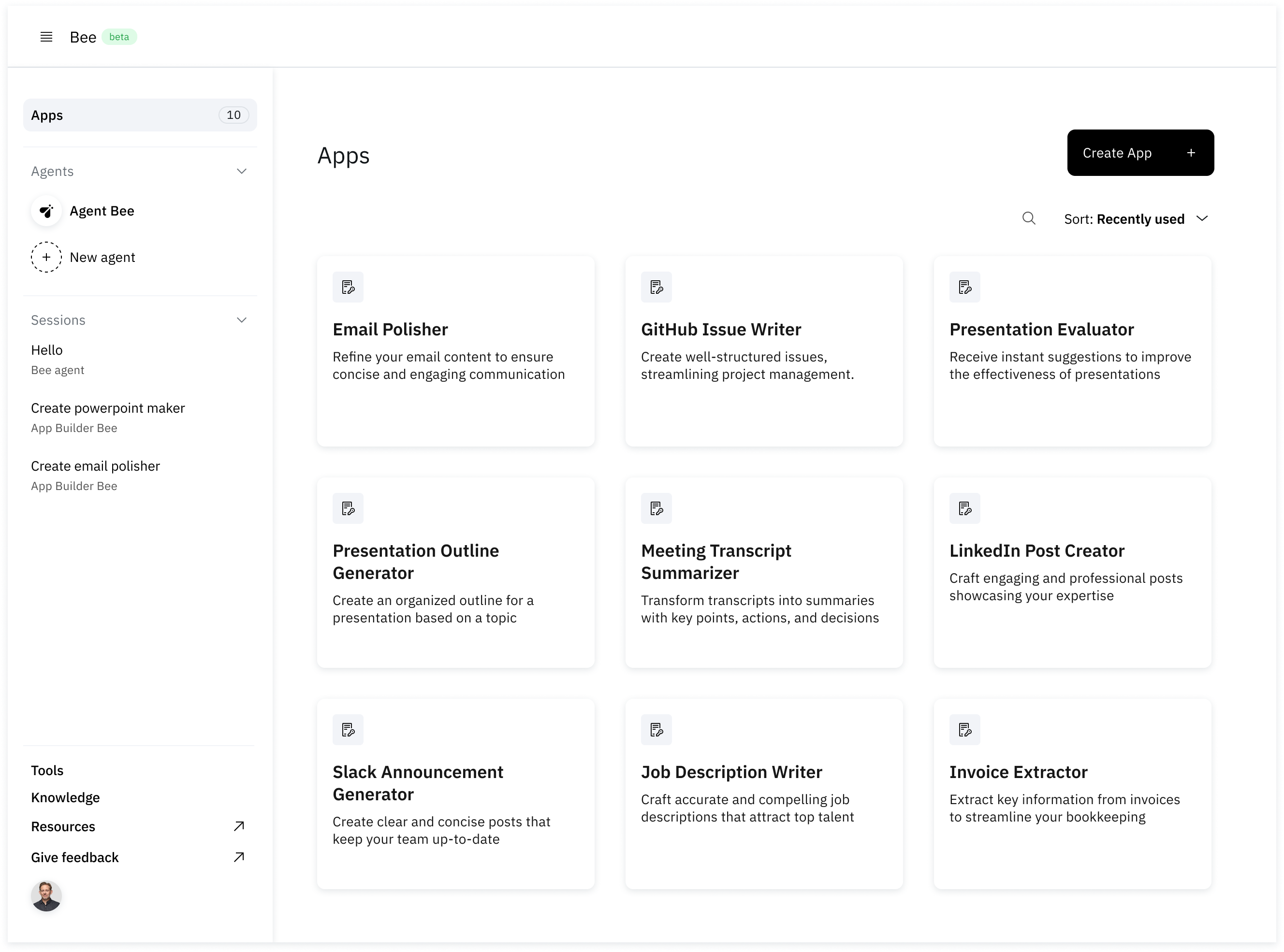Open the search icon above the apps grid
Screen dimensions: 1284x952
(x=1029, y=218)
